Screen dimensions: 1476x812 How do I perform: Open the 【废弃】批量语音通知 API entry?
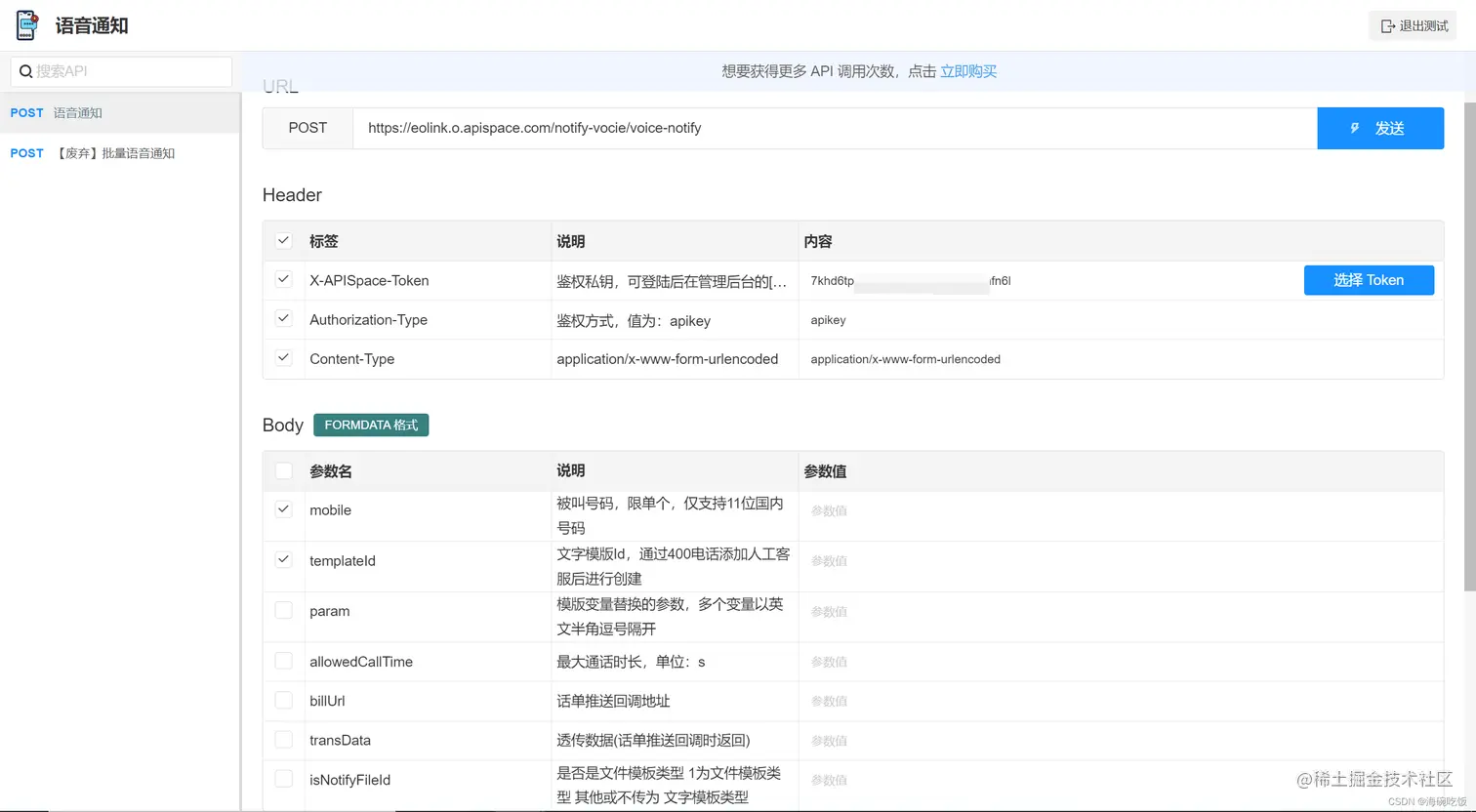click(120, 153)
